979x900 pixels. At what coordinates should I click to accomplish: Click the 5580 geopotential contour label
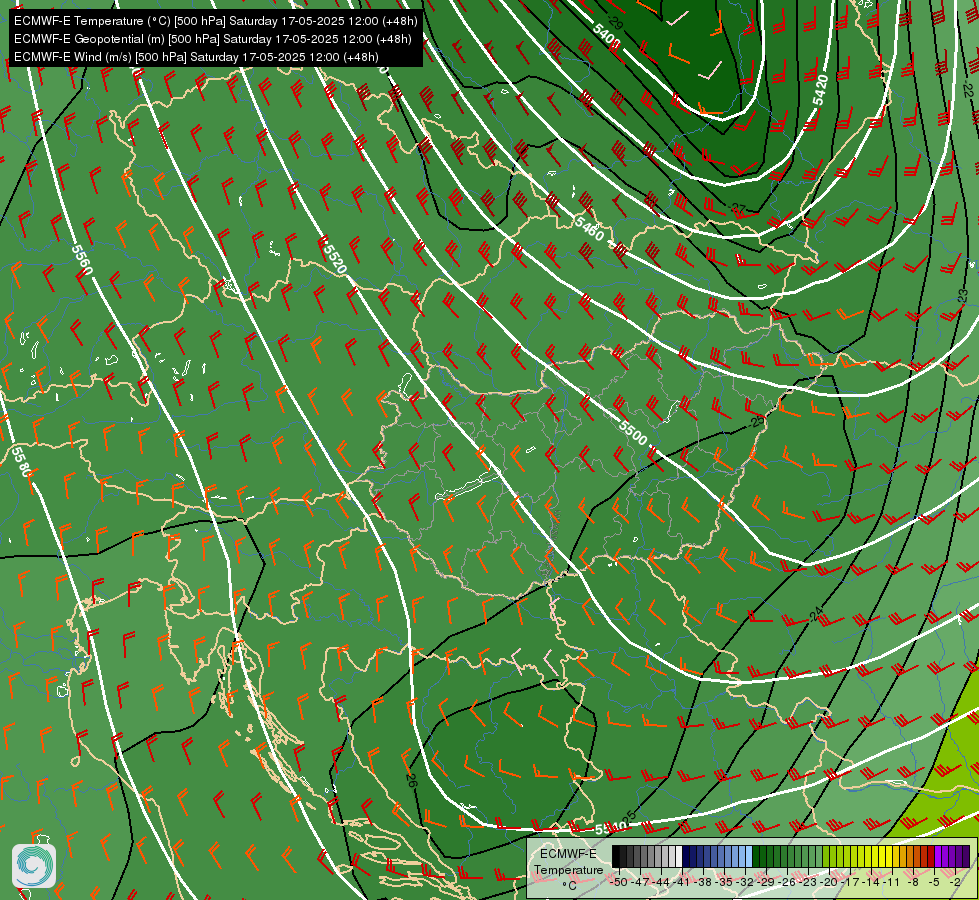21,461
